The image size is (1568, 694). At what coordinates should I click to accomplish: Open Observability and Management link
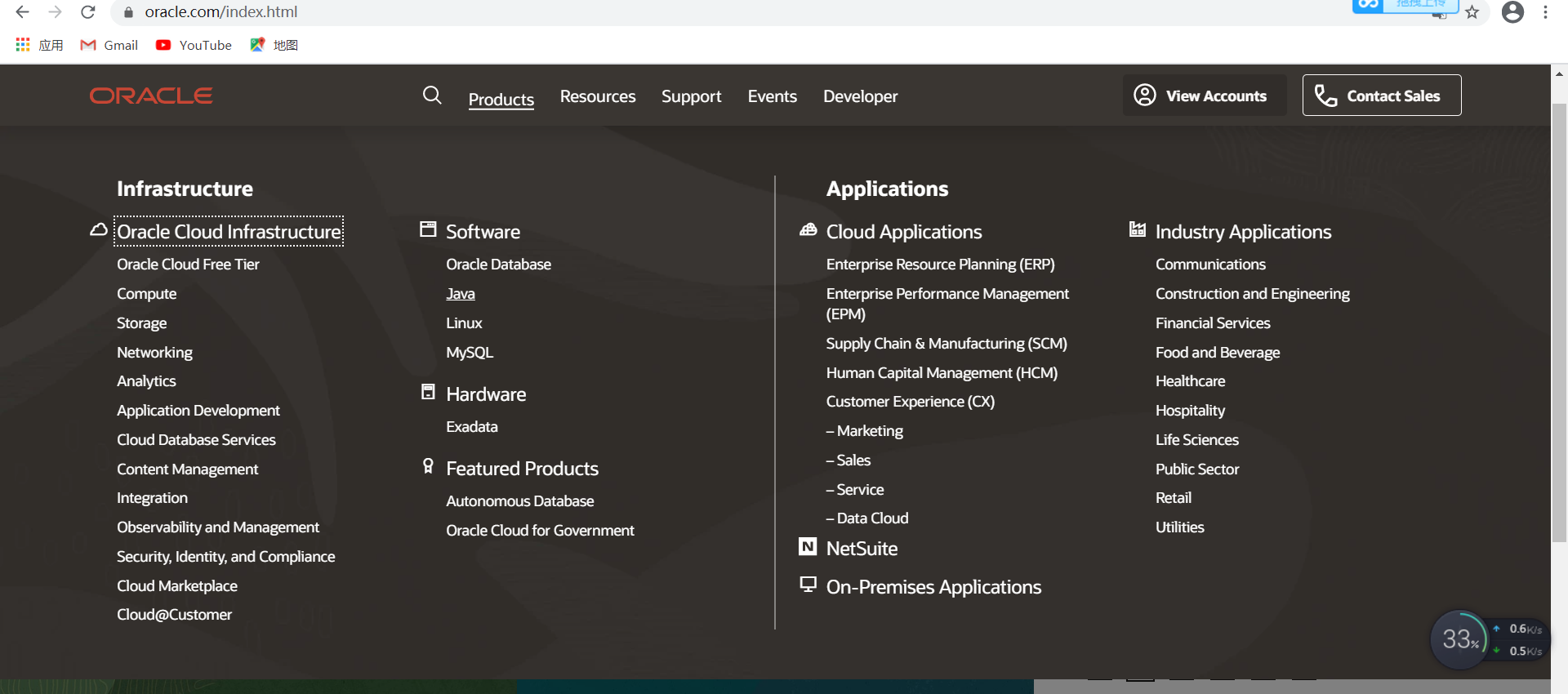coord(218,527)
